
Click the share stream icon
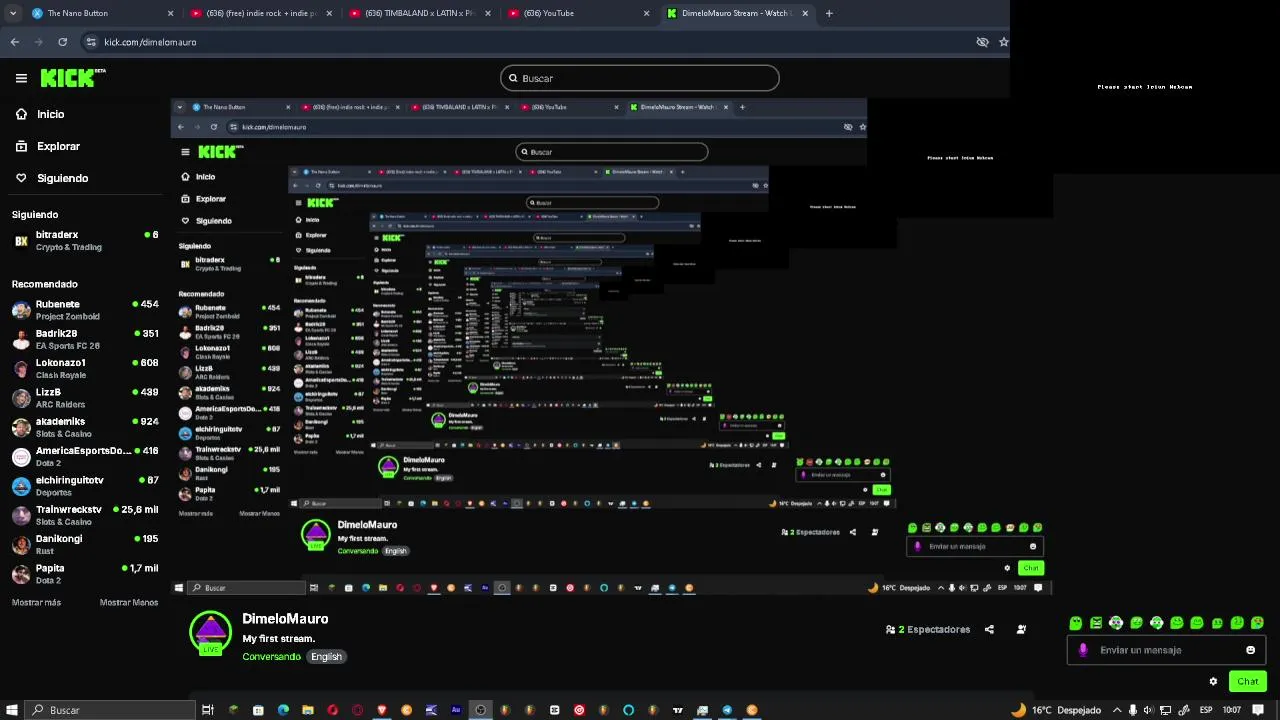coord(989,630)
